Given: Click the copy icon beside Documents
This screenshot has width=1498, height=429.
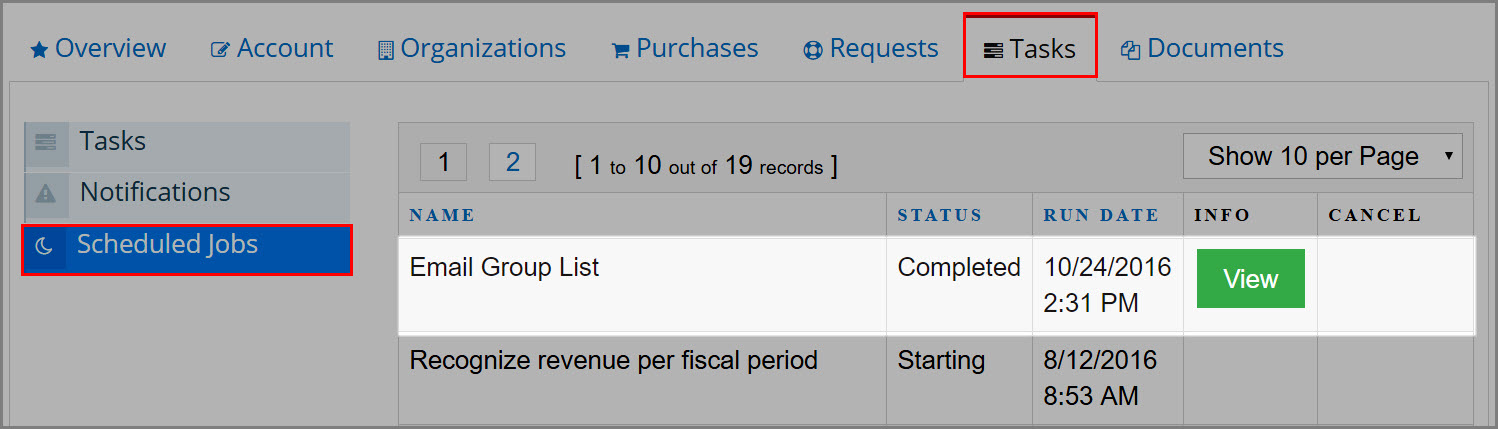Looking at the screenshot, I should pyautogui.click(x=1131, y=50).
